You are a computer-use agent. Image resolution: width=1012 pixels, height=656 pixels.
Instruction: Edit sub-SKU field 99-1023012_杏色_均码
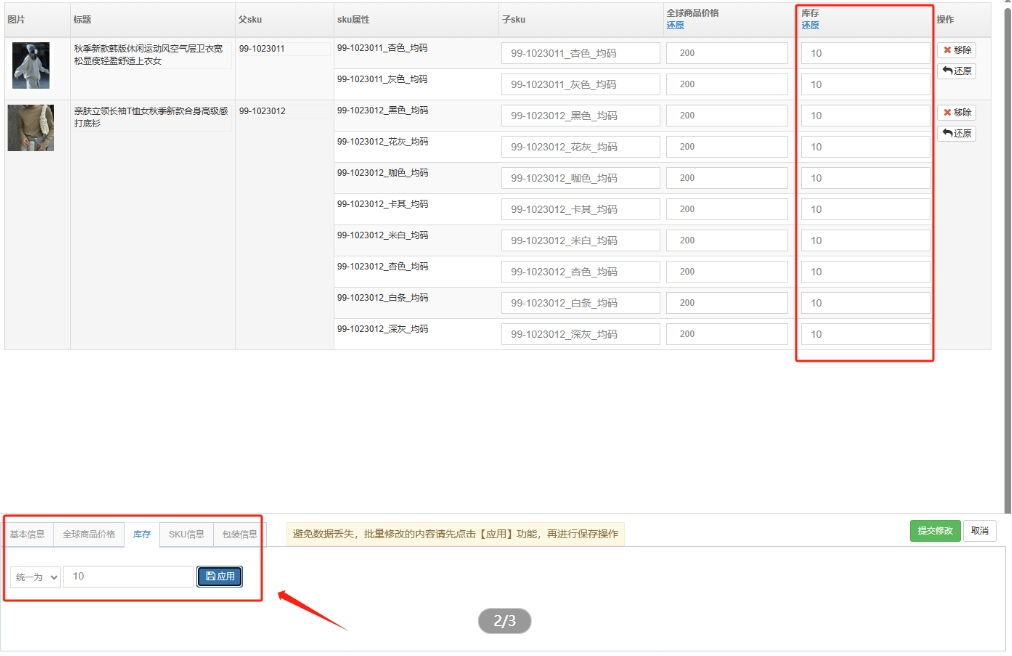click(x=580, y=271)
